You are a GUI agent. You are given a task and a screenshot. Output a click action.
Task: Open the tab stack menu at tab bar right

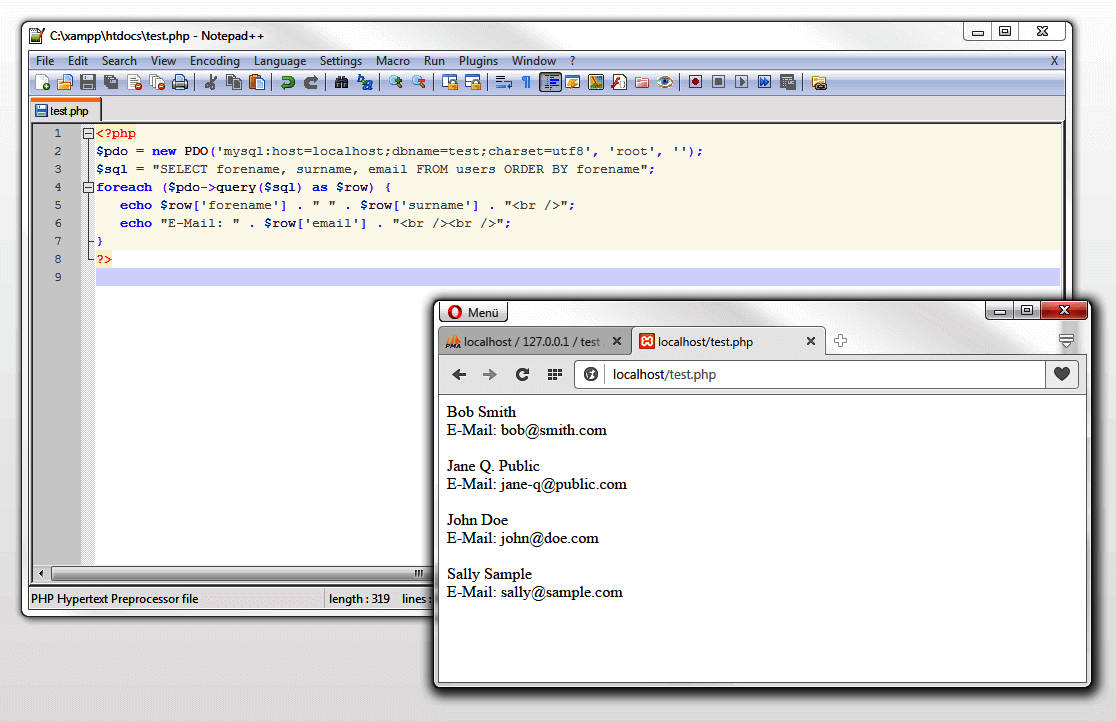[1066, 341]
